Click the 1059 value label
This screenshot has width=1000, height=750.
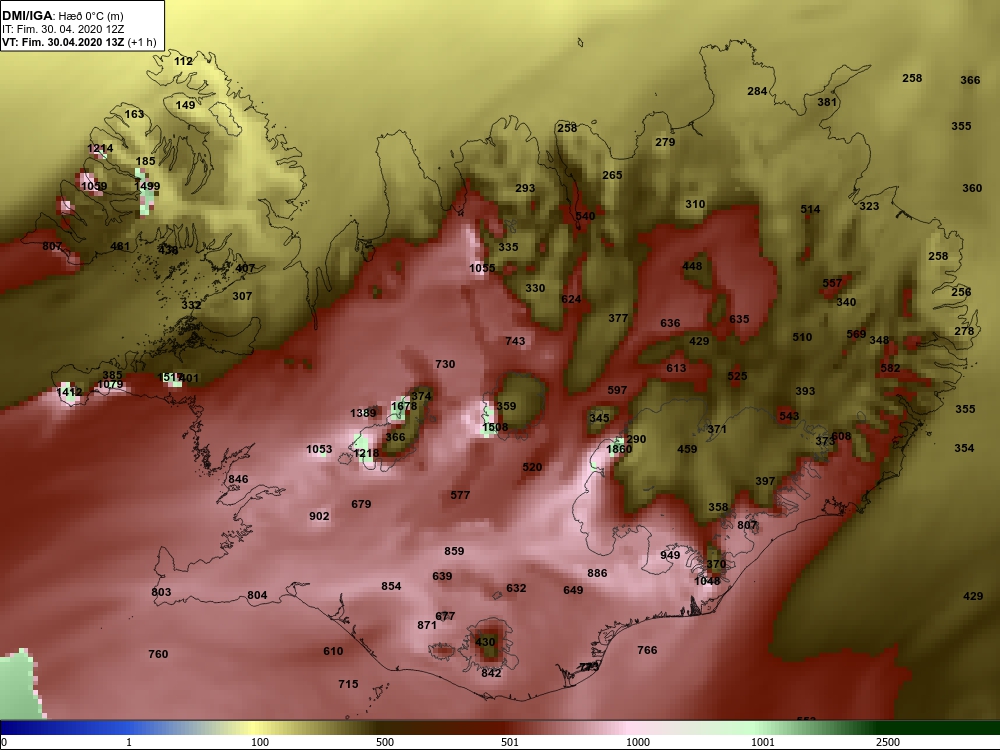click(94, 187)
